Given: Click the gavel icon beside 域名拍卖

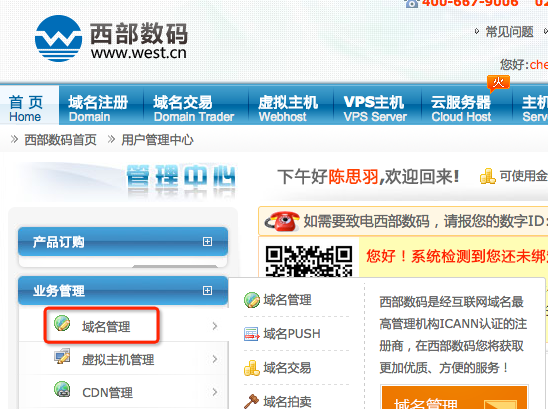Looking at the screenshot, I should click(x=251, y=401).
